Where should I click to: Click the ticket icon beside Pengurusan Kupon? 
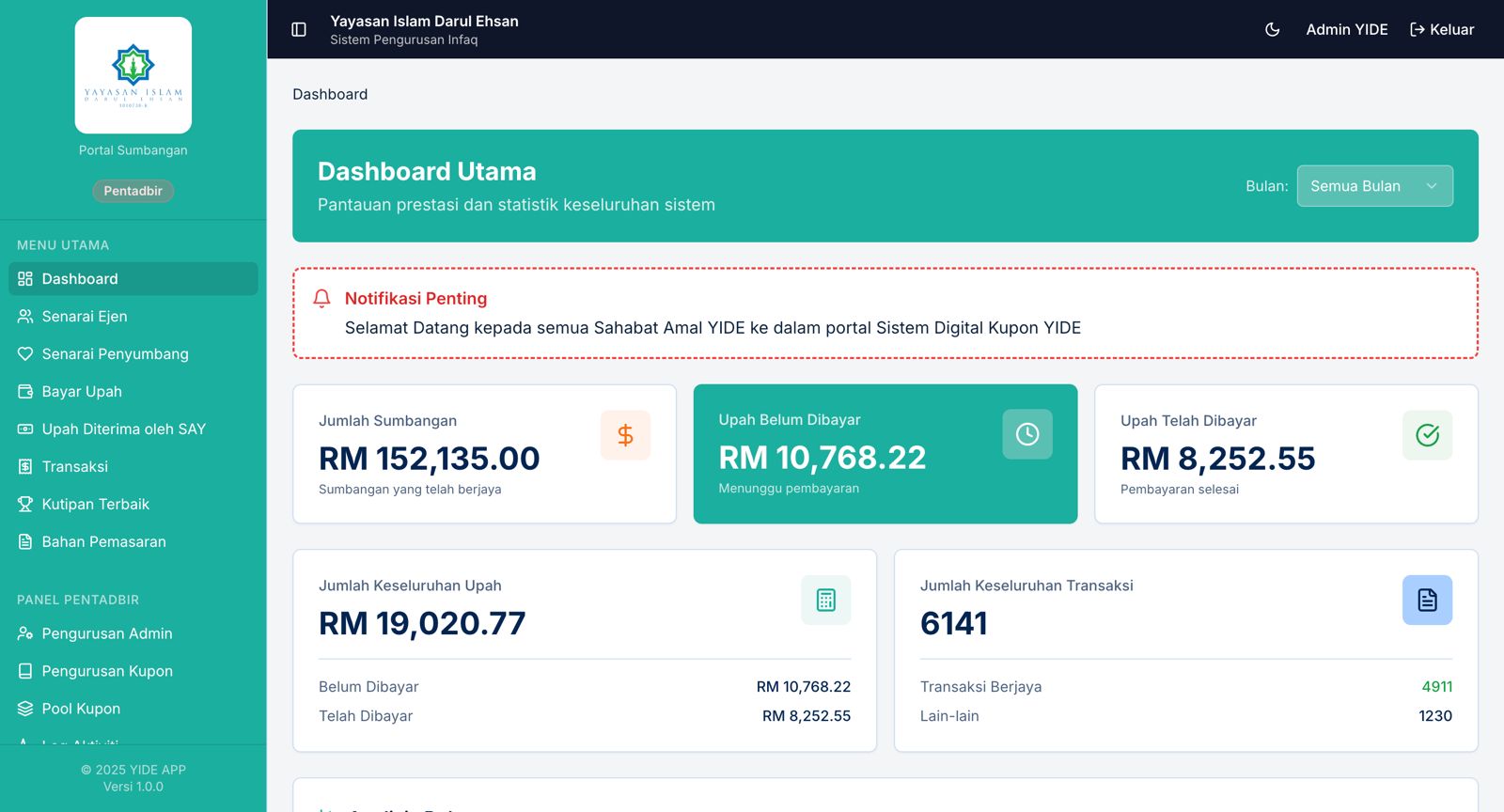25,671
